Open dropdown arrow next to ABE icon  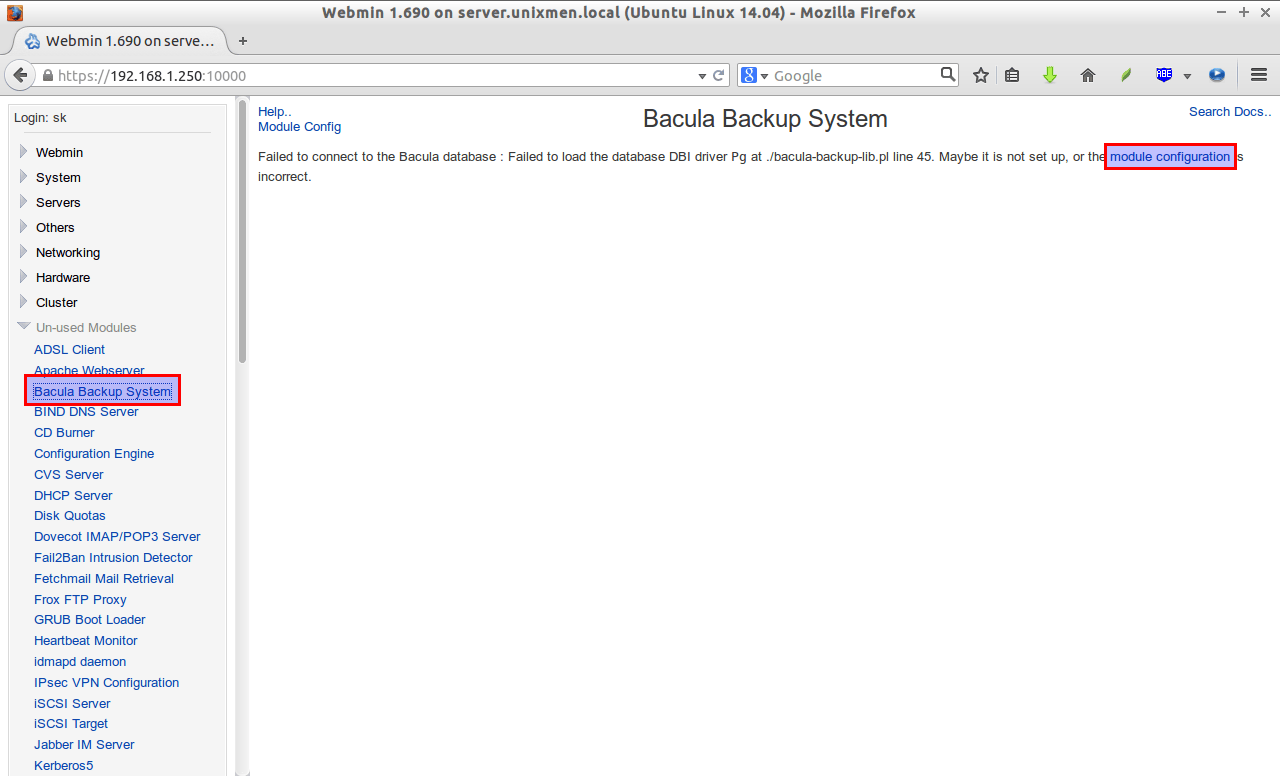tap(1187, 77)
